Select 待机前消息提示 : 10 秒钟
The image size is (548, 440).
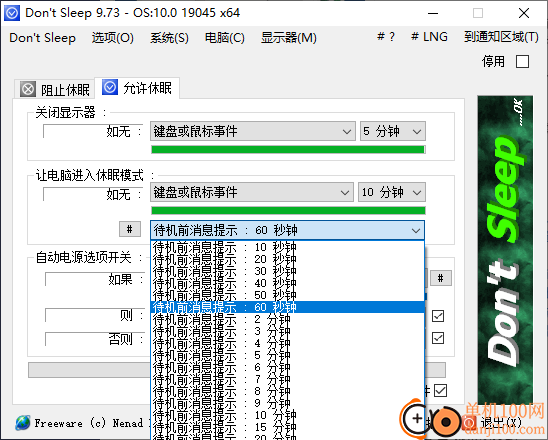point(287,247)
